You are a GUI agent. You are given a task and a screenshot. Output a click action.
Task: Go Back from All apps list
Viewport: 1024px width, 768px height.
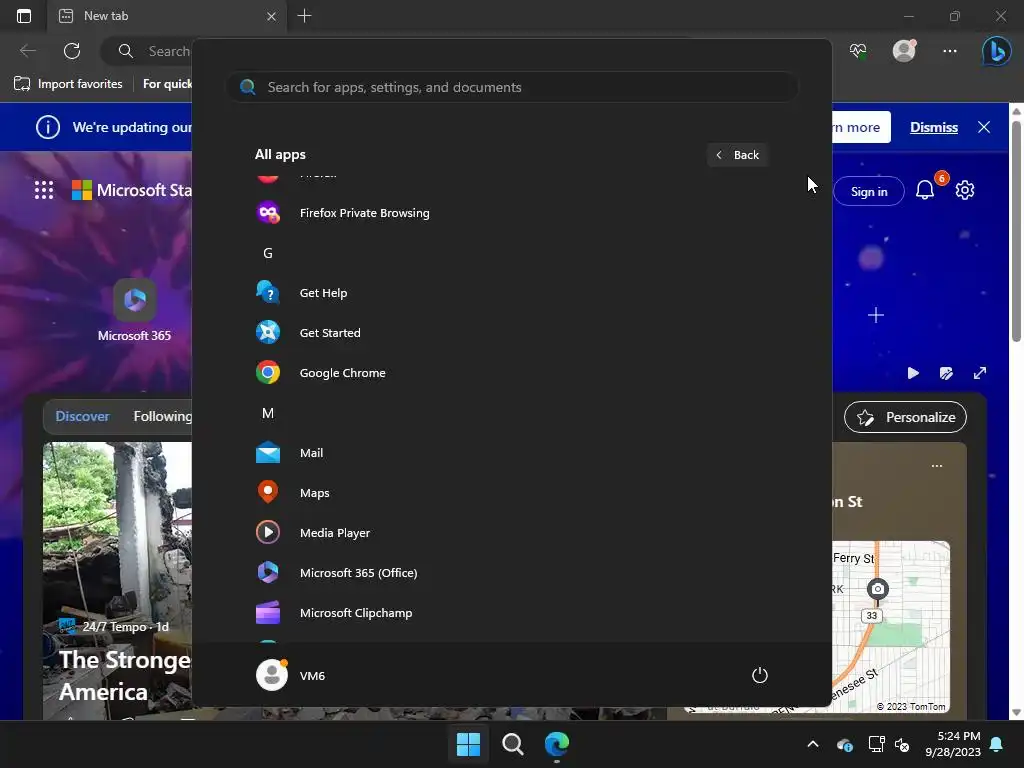point(737,155)
